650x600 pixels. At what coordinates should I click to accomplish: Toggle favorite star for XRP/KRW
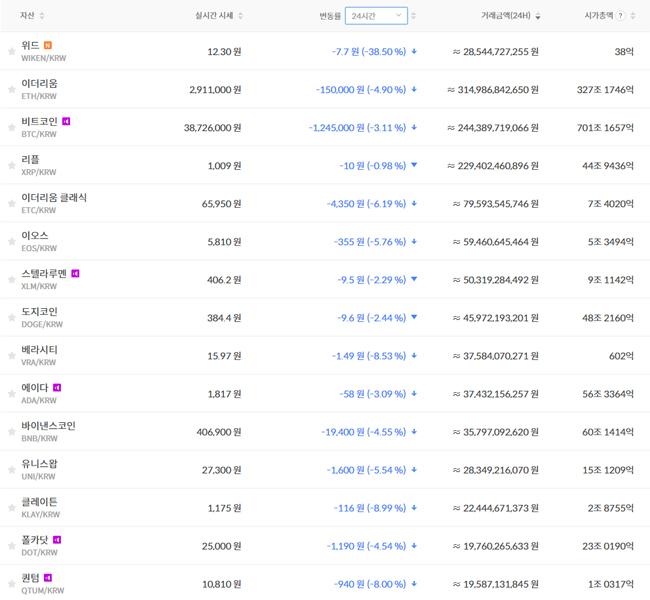click(x=12, y=165)
